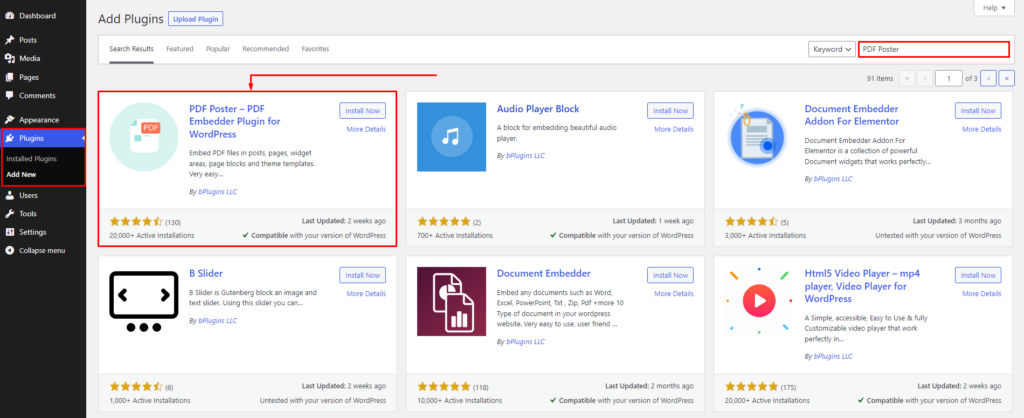Click the Appearance brush icon
The image size is (1024, 418).
(x=10, y=120)
